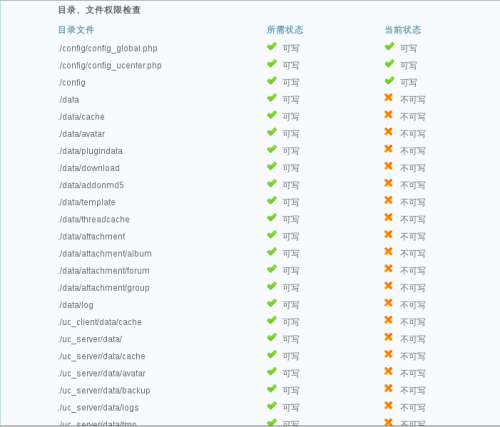Select the ./uc_server/data/logs path text
The height and width of the screenshot is (427, 500).
pyautogui.click(x=99, y=408)
